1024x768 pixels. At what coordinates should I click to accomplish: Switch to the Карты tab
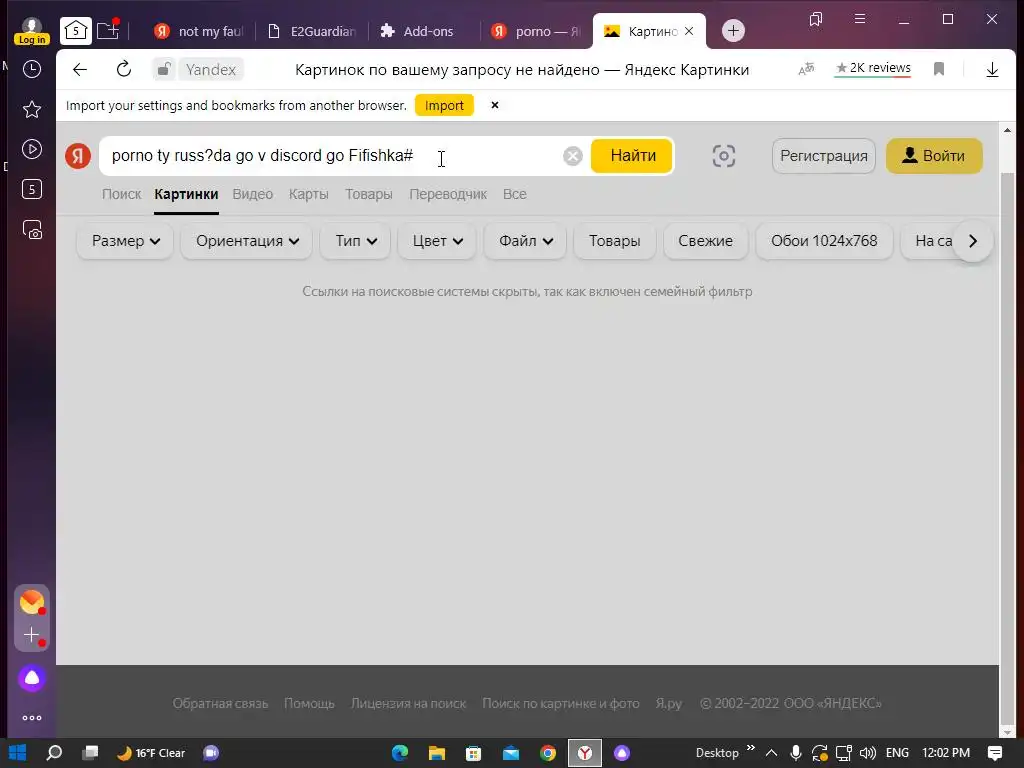click(309, 194)
